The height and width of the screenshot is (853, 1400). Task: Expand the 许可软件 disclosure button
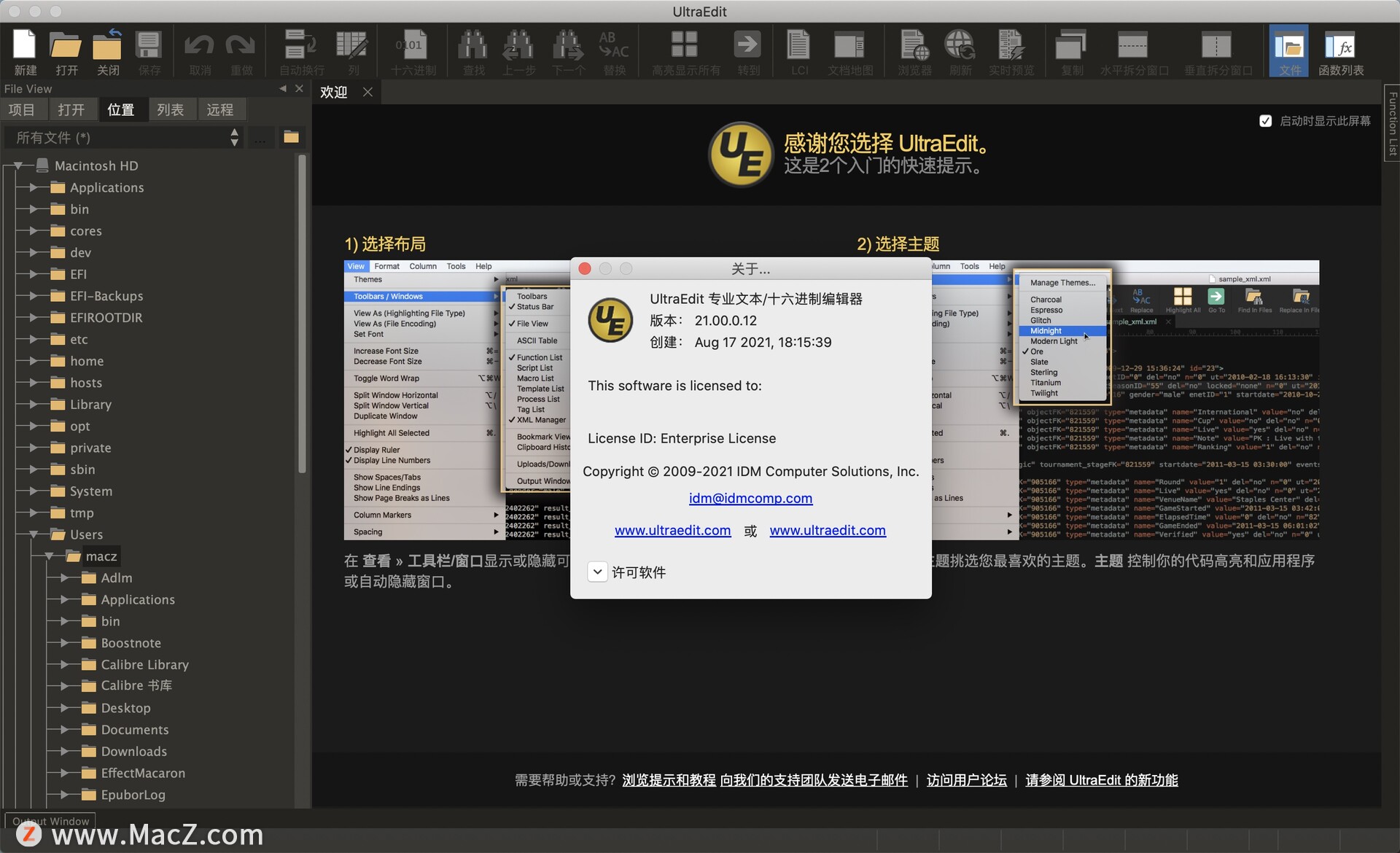point(597,572)
